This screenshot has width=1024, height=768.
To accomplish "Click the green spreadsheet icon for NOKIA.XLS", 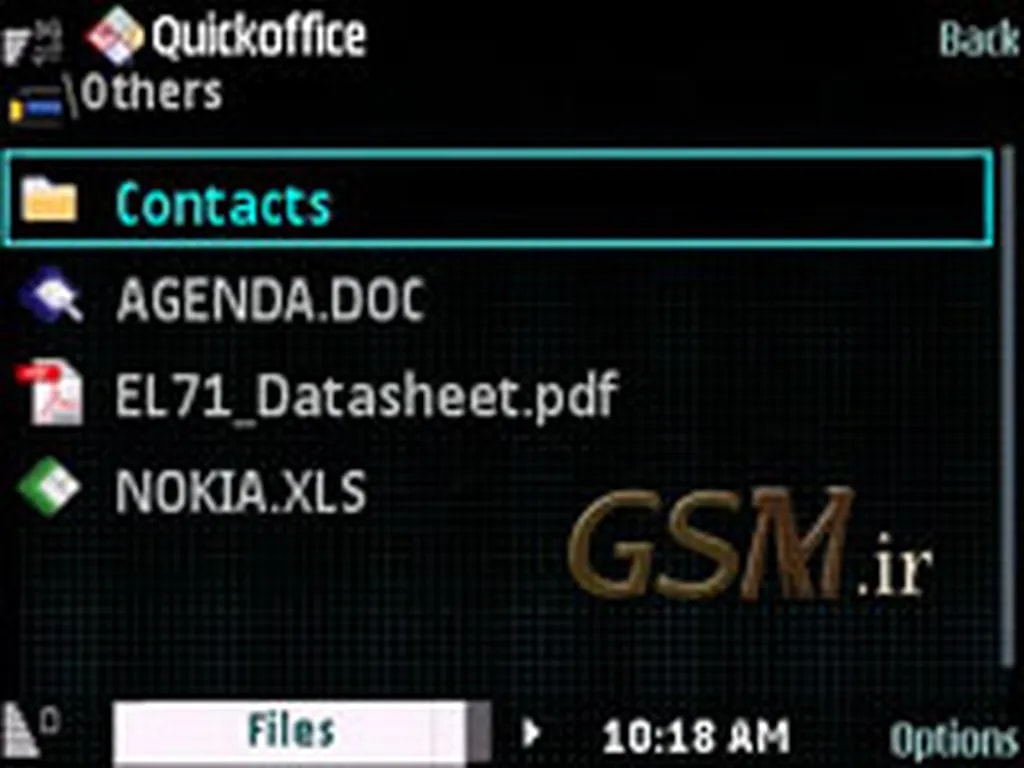I will pyautogui.click(x=49, y=488).
